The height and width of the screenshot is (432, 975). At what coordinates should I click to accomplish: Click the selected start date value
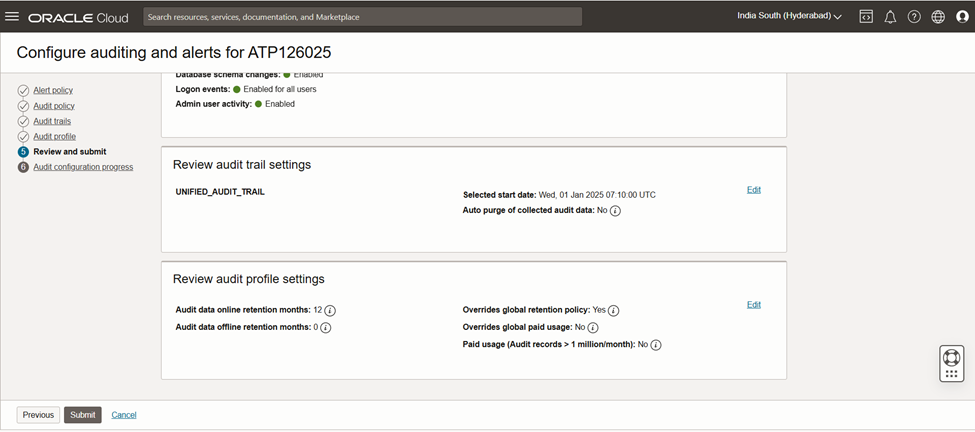(x=597, y=195)
